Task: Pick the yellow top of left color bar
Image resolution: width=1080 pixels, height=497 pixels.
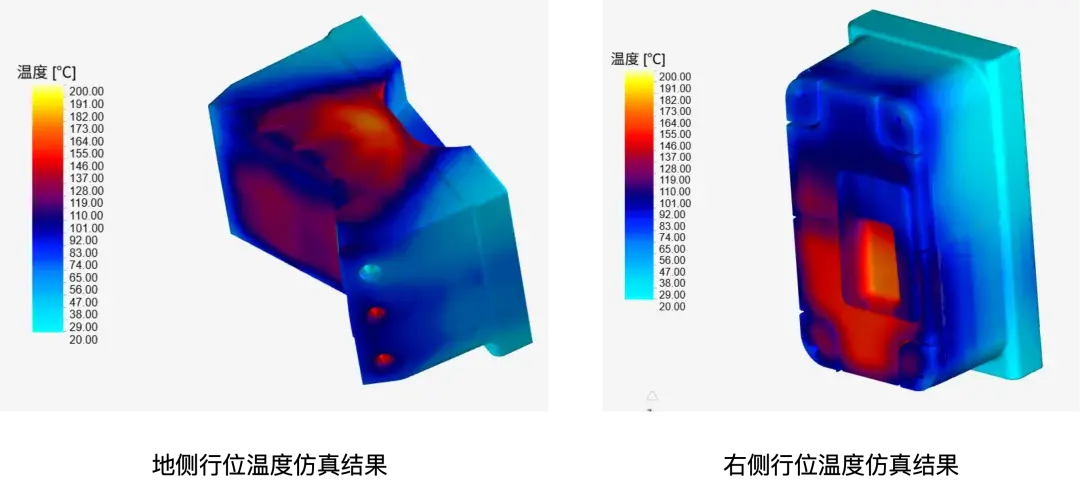Action: [48, 94]
